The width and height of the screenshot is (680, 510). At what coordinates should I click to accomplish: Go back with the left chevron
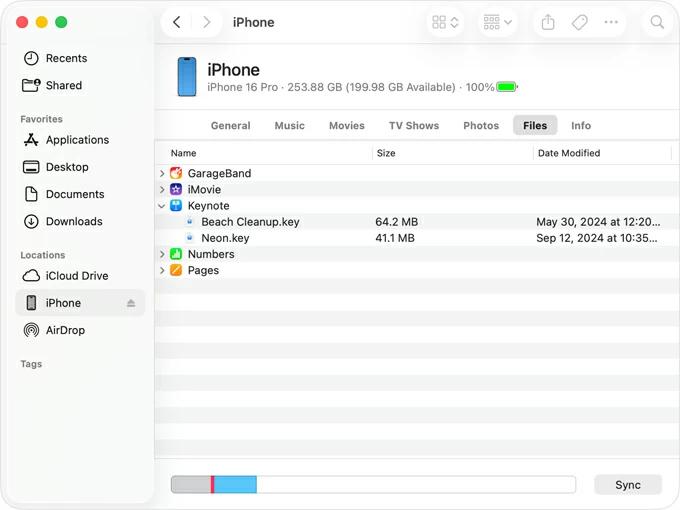point(177,22)
